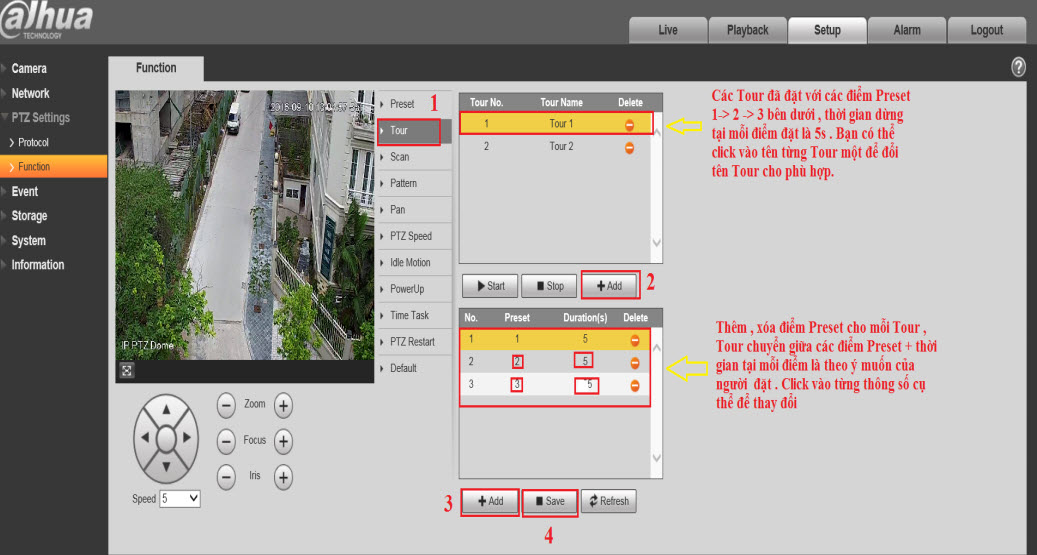Start the selected tour

489,286
